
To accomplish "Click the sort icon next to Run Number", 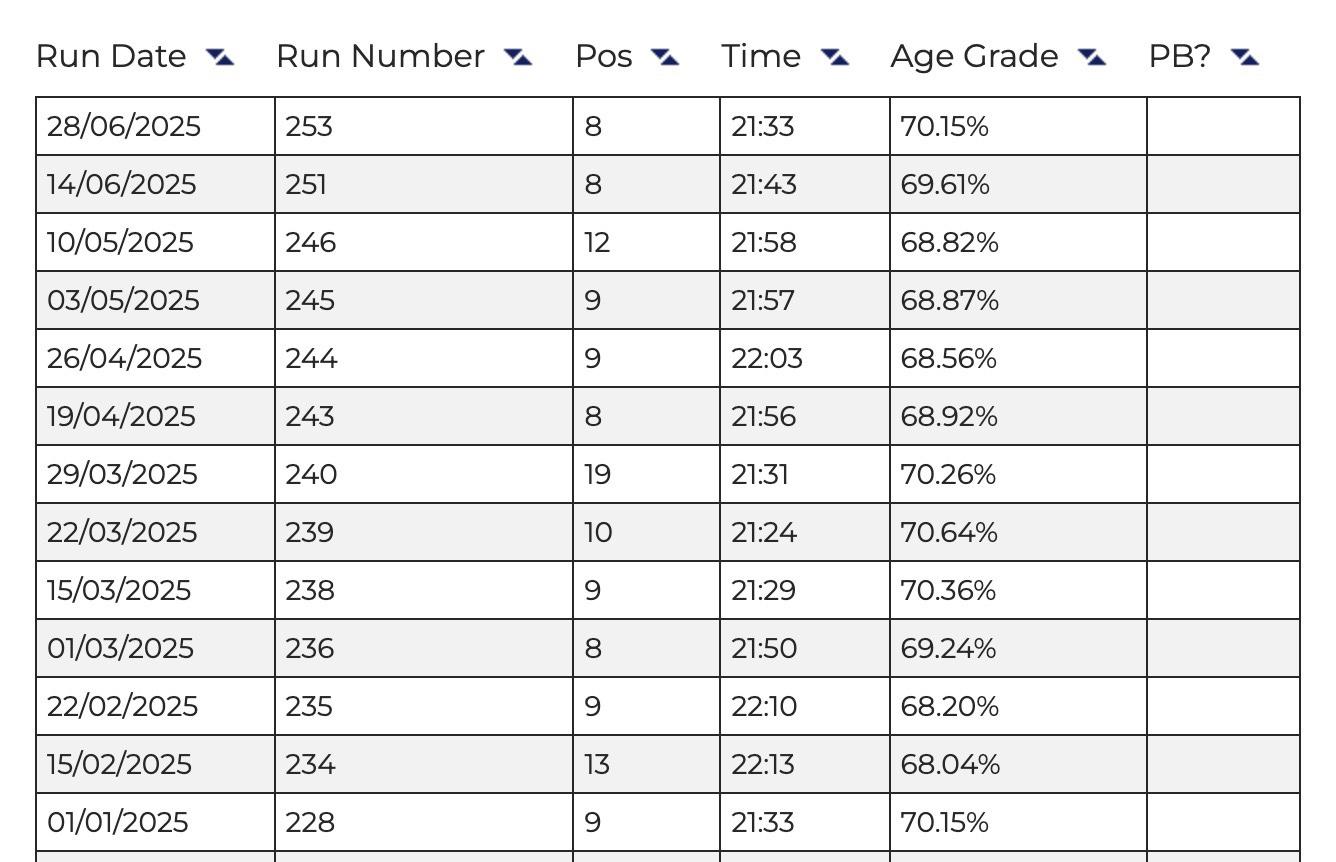I will (518, 58).
